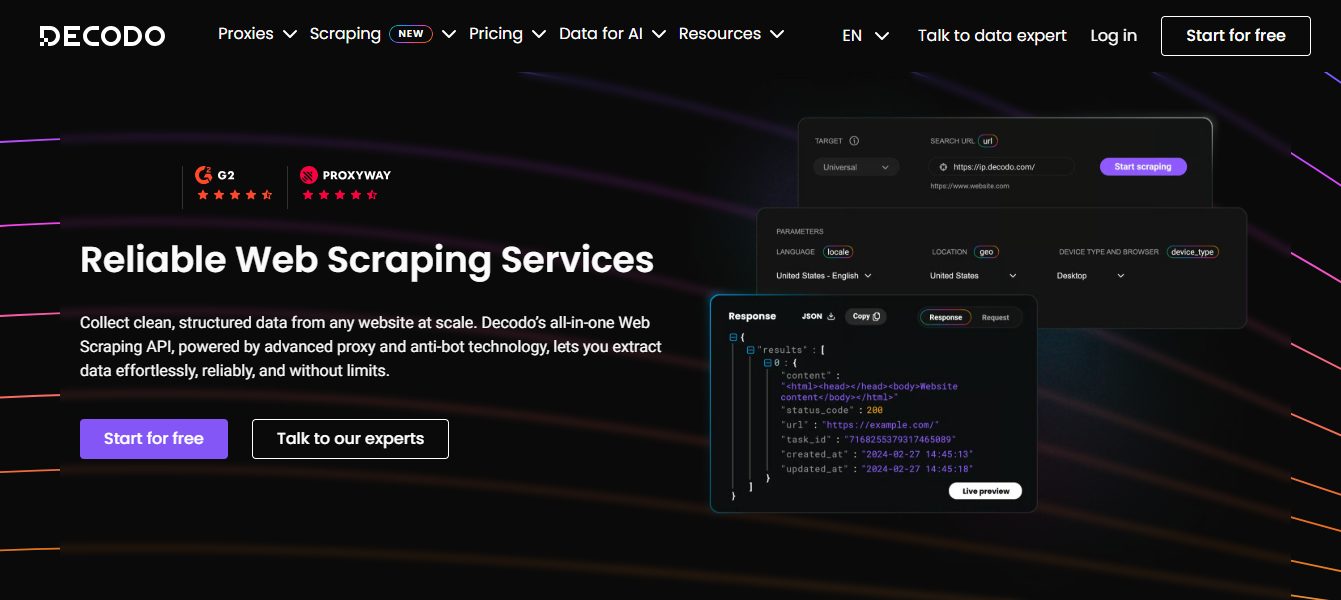Open the Universal target dropdown

tap(855, 167)
